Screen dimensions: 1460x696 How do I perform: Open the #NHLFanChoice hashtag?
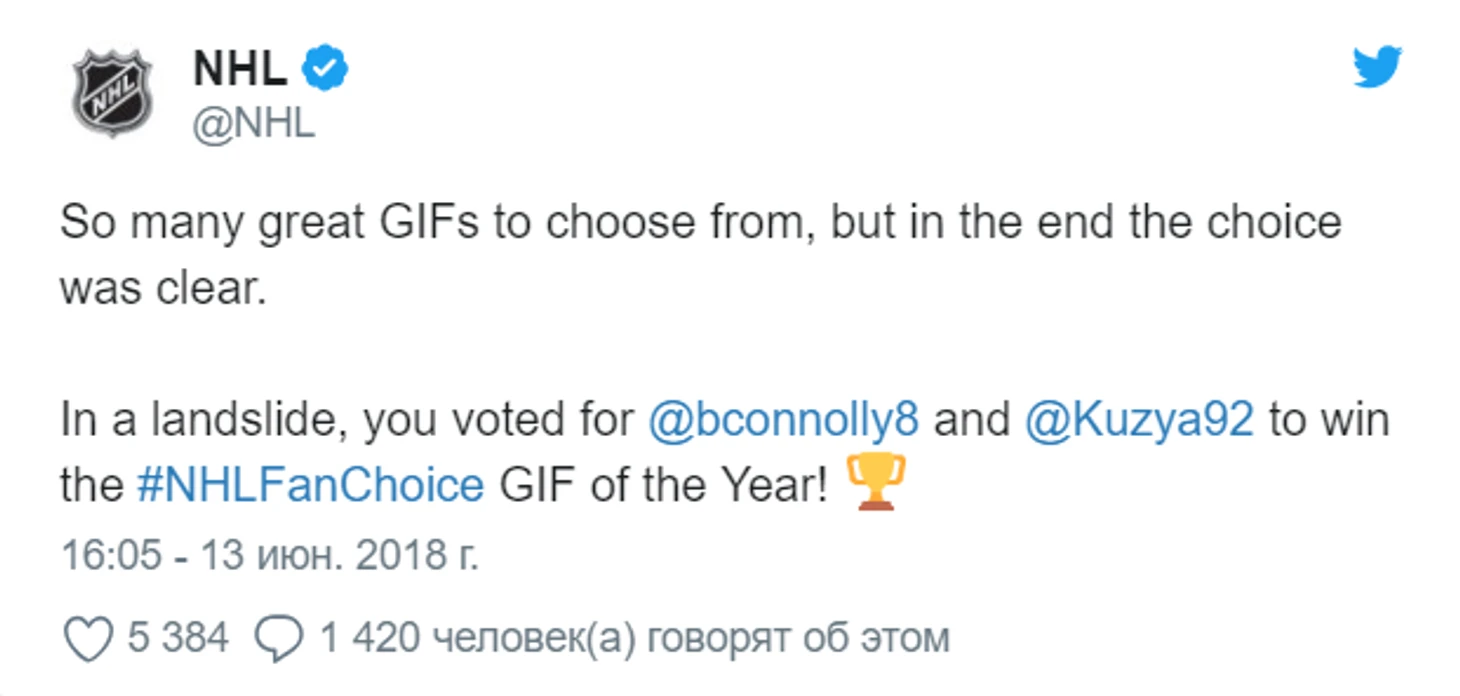310,486
